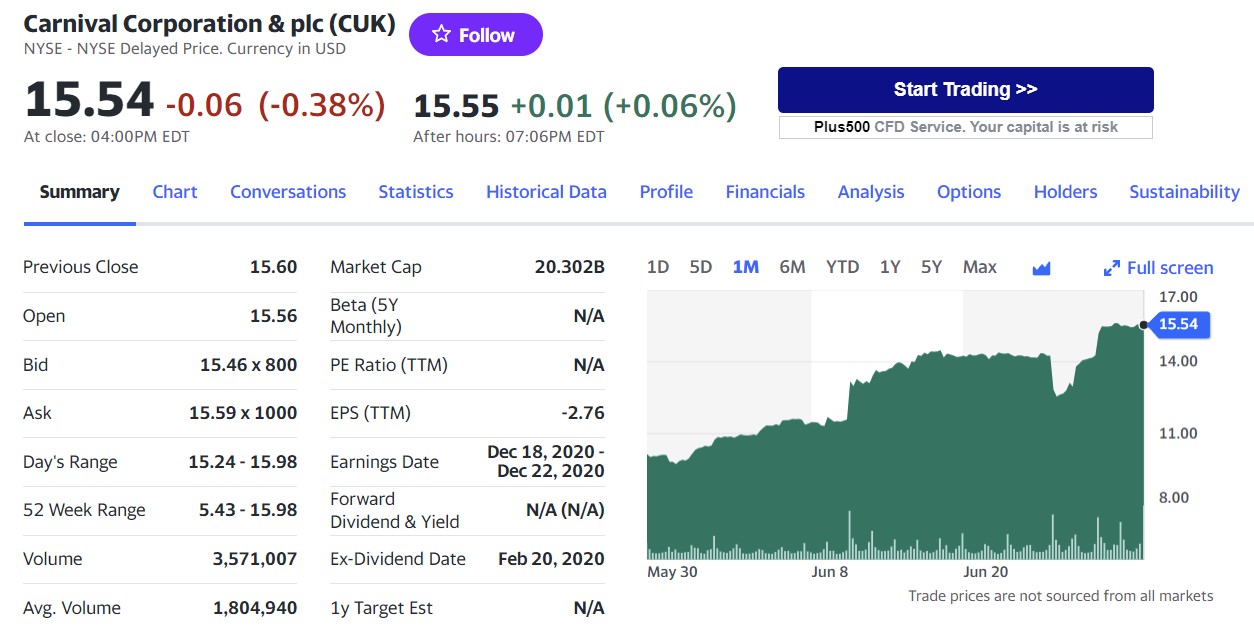Image resolution: width=1254 pixels, height=642 pixels.
Task: Click the PE Ratio (TTM) label
Action: 389,365
